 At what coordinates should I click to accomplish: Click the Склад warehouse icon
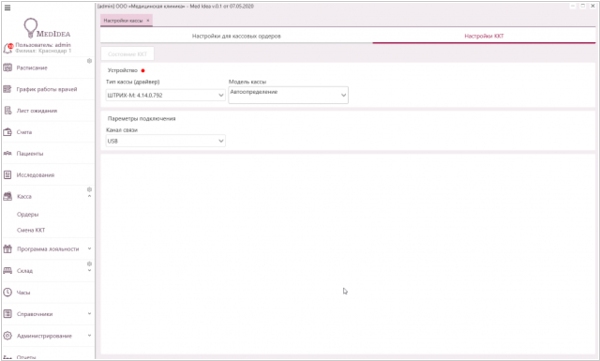[x=8, y=271]
